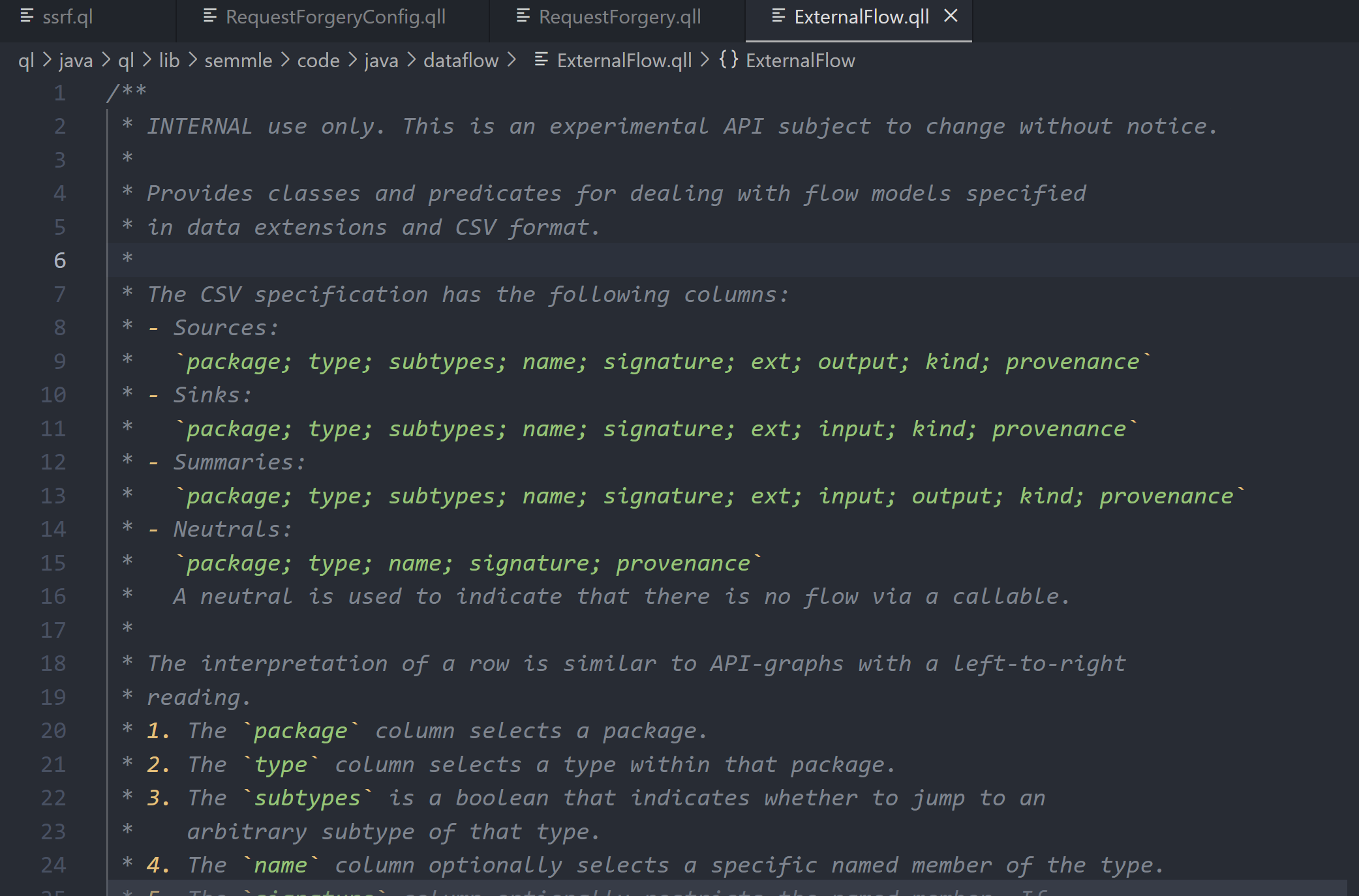Click the file icon on RequestForgery.qll tab
The width and height of the screenshot is (1359, 896).
coord(522,16)
